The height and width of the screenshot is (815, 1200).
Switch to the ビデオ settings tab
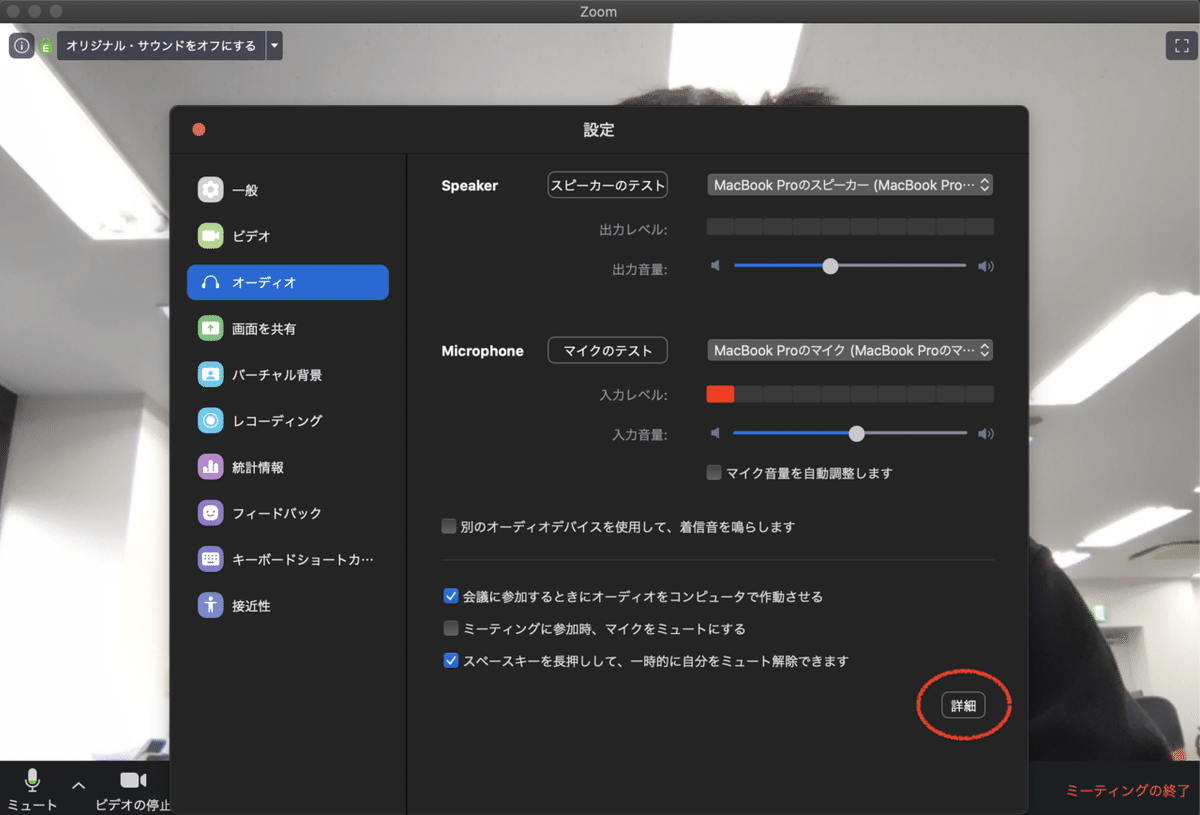(288, 236)
